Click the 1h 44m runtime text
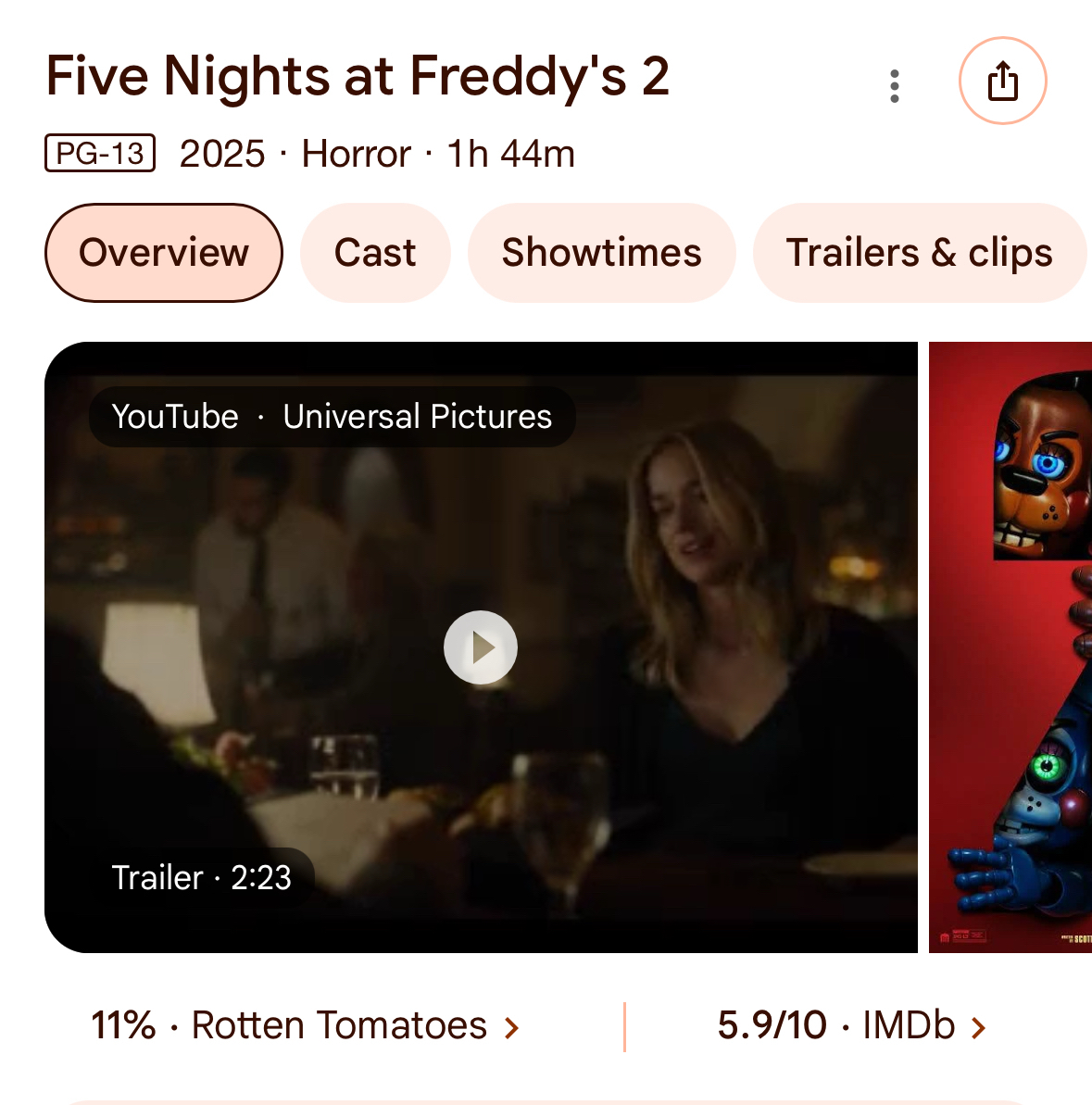The width and height of the screenshot is (1092, 1105). [x=510, y=154]
